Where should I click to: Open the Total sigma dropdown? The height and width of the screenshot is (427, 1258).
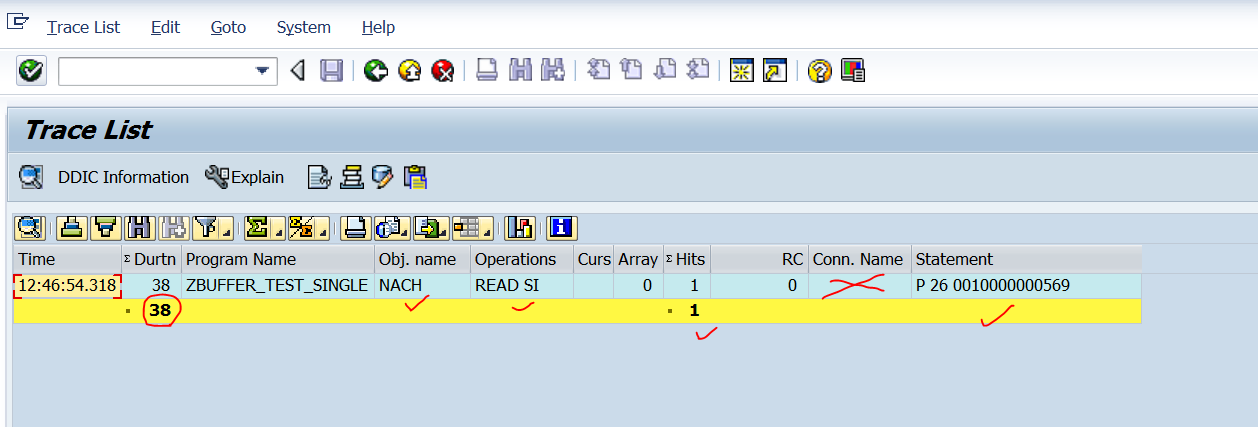pyautogui.click(x=264, y=228)
